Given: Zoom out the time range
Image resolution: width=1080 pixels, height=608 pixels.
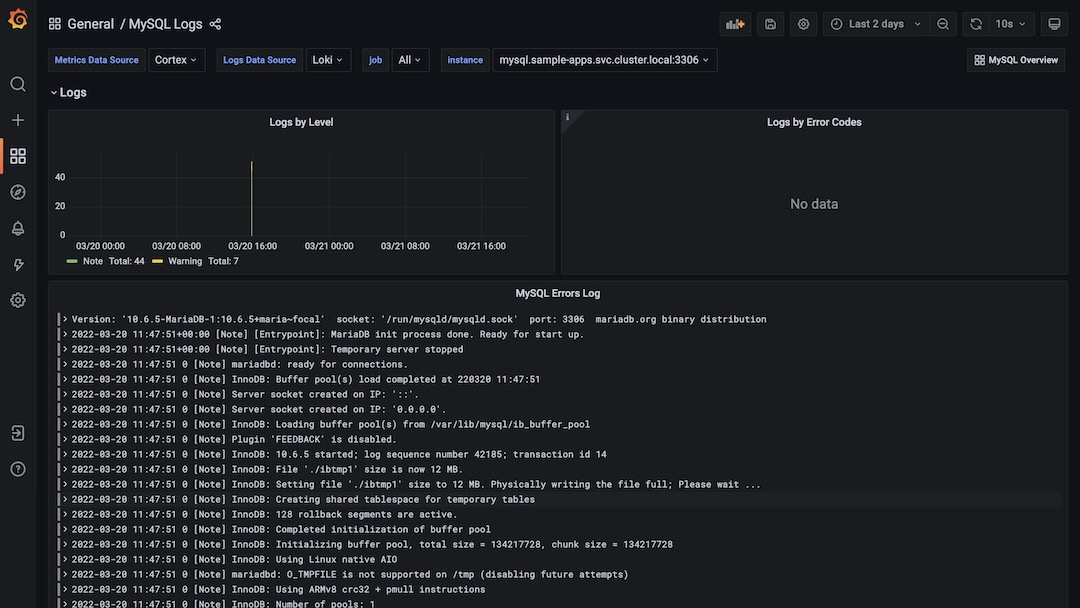Looking at the screenshot, I should point(943,24).
